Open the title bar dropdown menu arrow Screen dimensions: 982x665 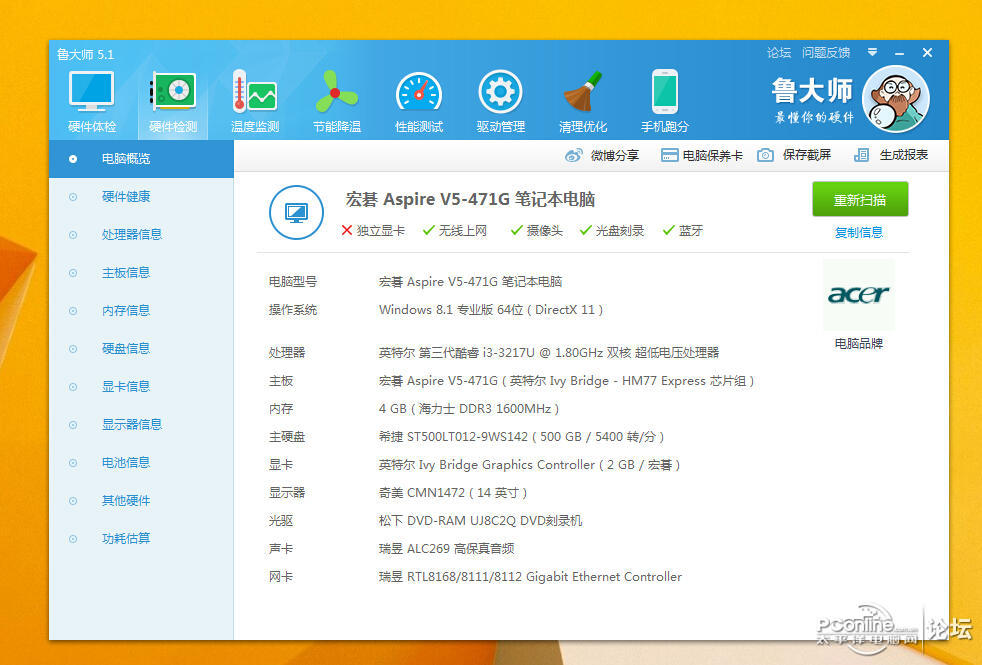[872, 53]
